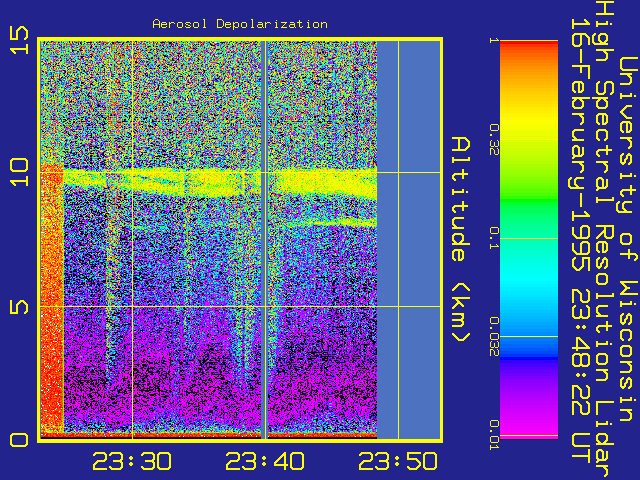Click the 'Altitude (km)' axis title
Screen dimensions: 640x480
point(461,239)
